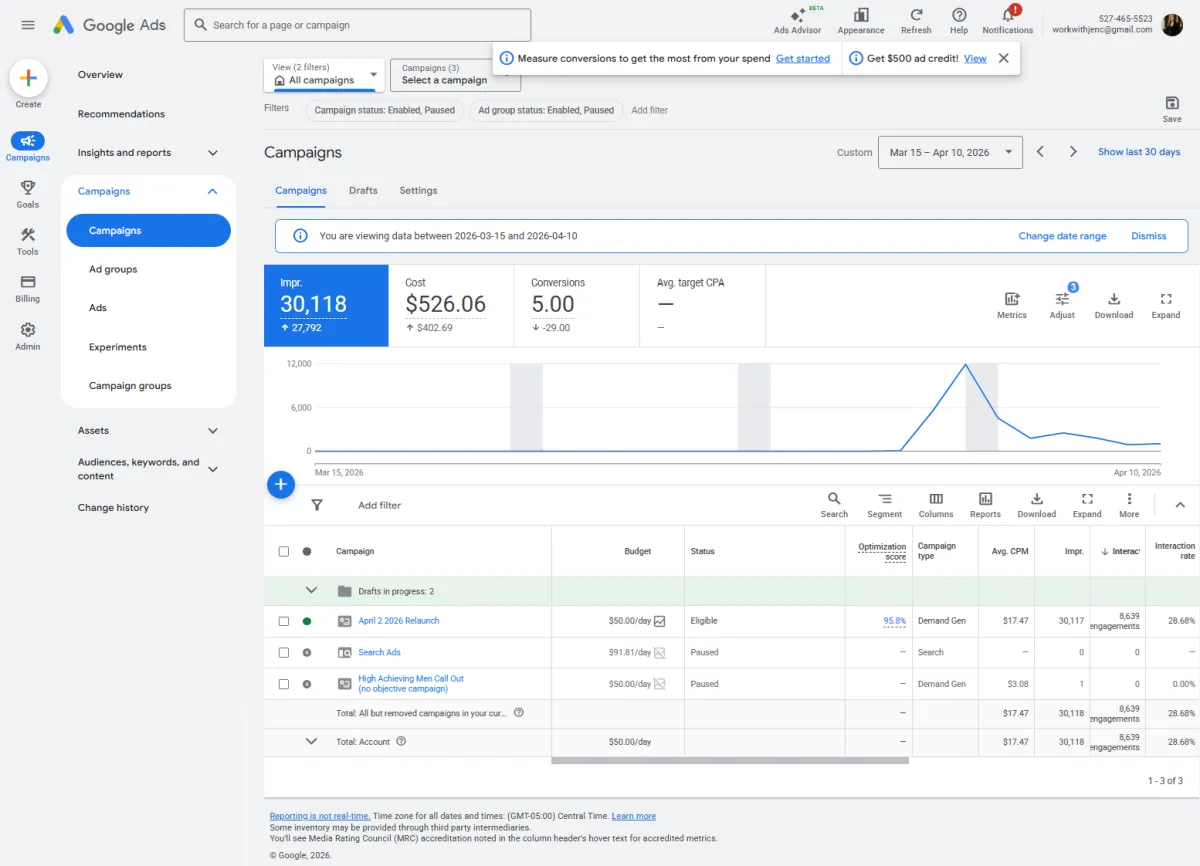
Task: Open the Goals sidebar icon
Action: [28, 188]
